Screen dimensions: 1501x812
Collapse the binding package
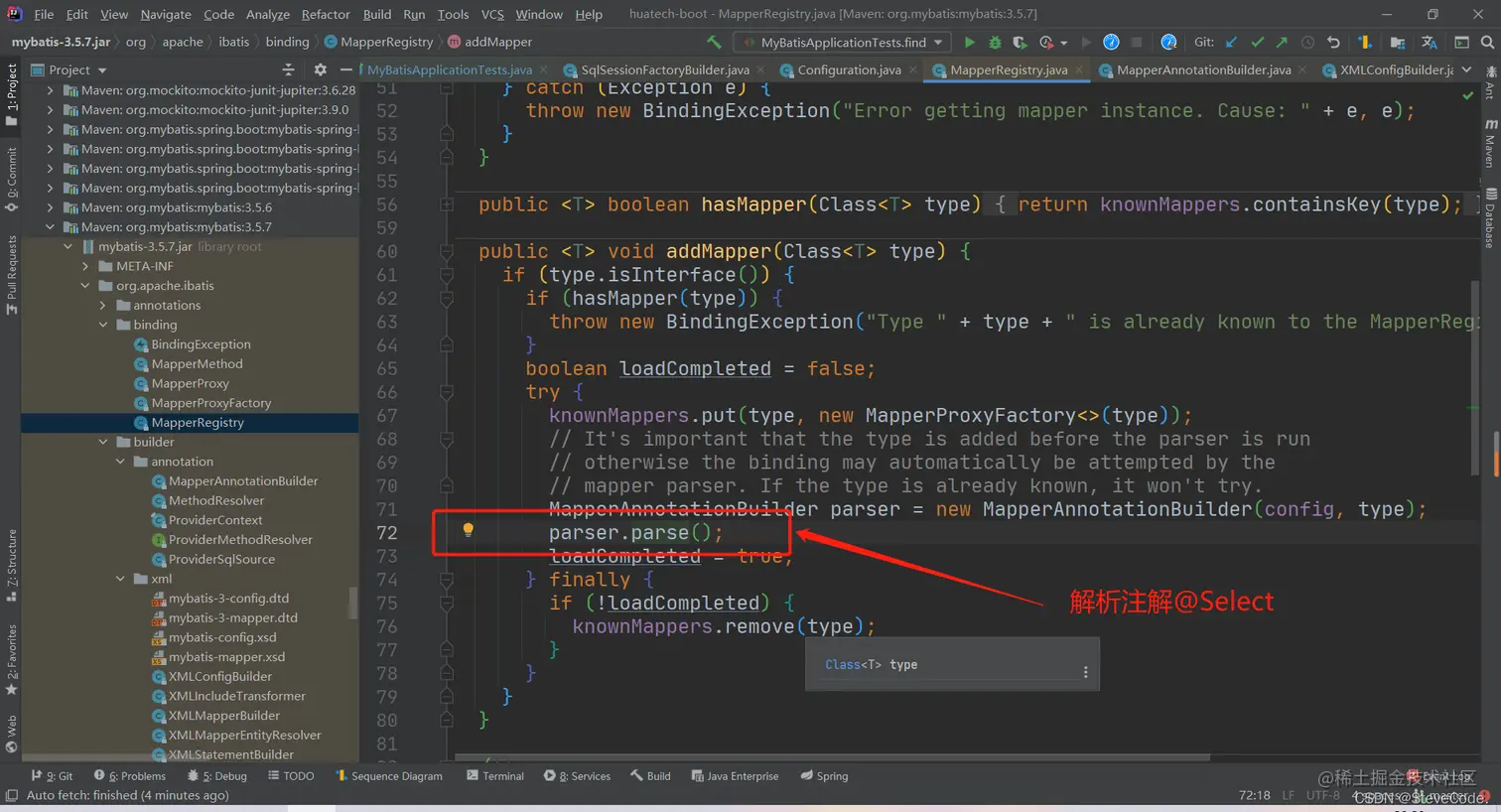(103, 325)
